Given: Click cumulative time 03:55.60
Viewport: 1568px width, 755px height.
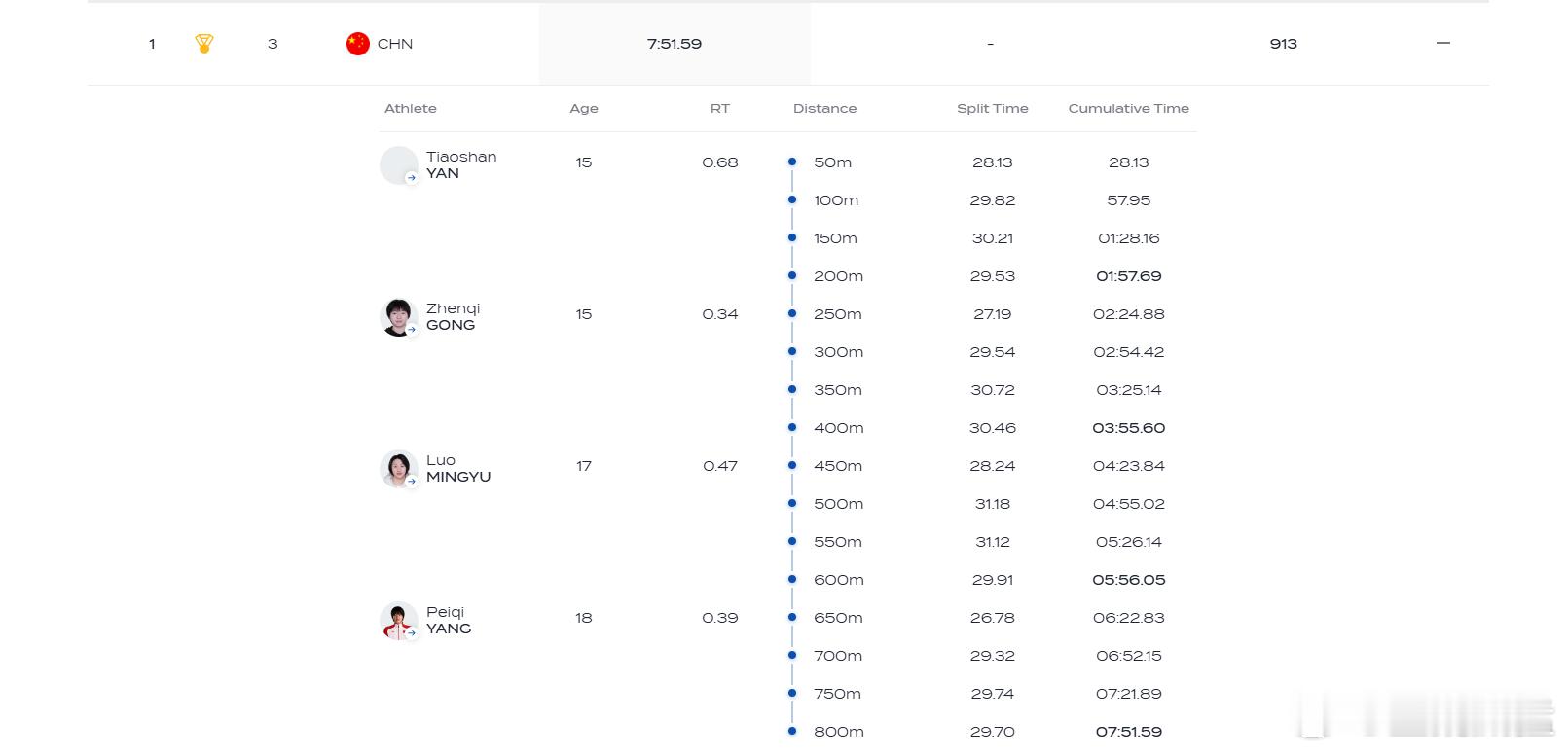Looking at the screenshot, I should click(x=1129, y=428).
